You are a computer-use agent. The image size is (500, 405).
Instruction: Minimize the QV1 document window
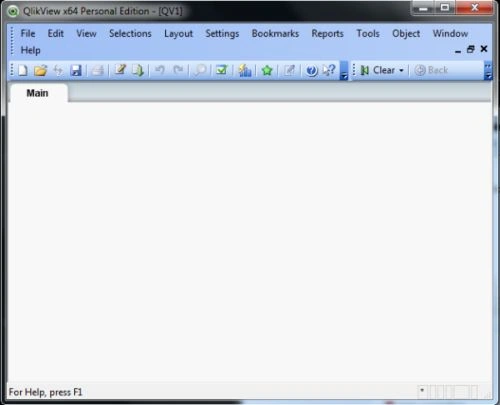pyautogui.click(x=458, y=51)
